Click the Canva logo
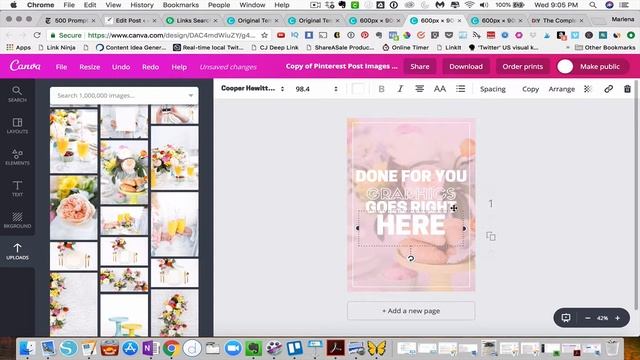Viewport: 640px width, 360px height. (x=25, y=66)
